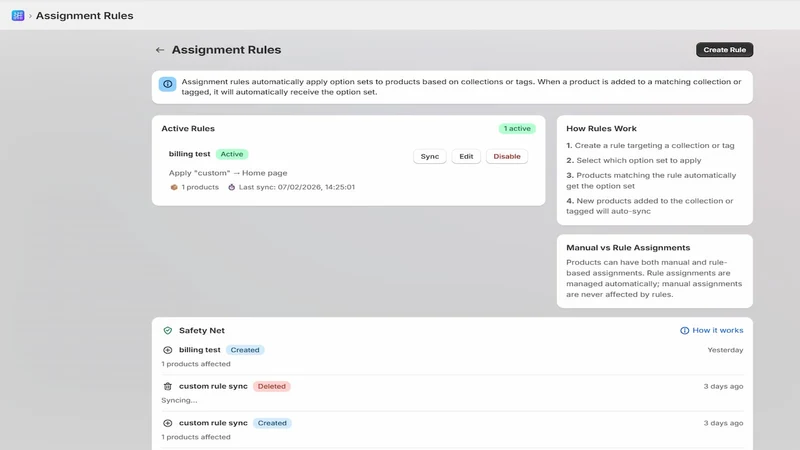This screenshot has height=450, width=800.
Task: Click the last sync clock icon
Action: click(231, 187)
